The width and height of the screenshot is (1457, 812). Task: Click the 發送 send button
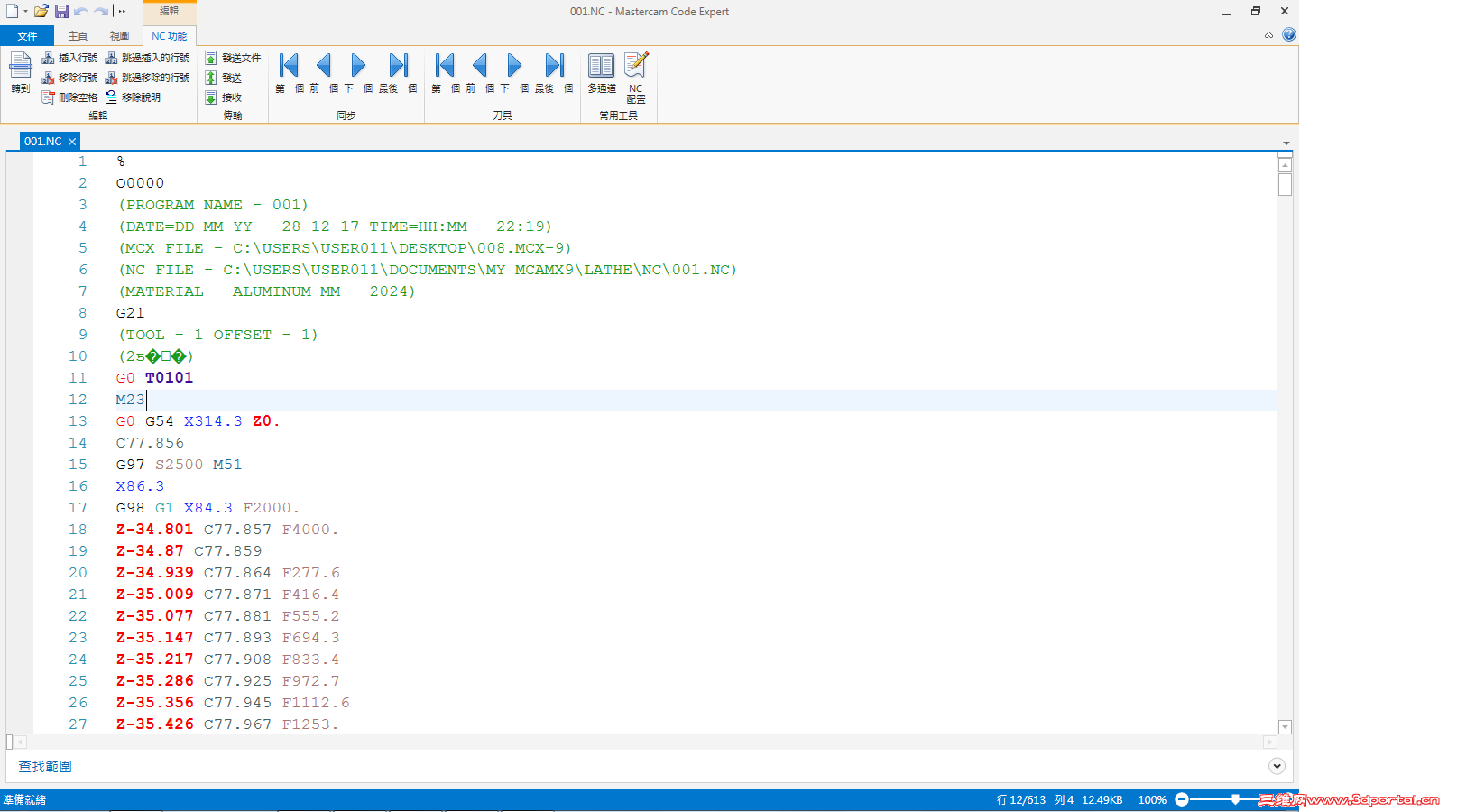(223, 78)
